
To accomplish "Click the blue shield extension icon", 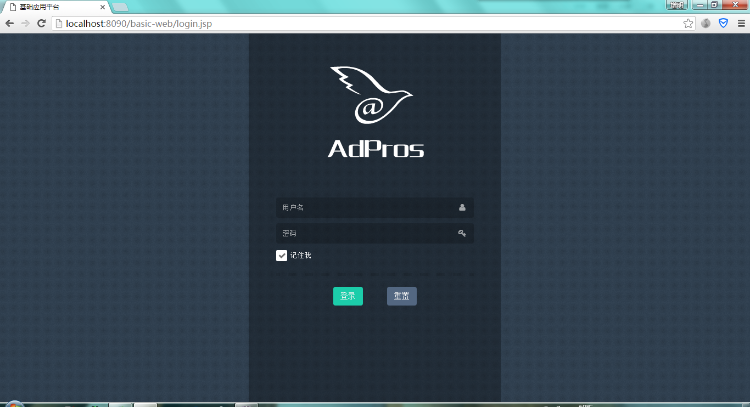I will 723,23.
